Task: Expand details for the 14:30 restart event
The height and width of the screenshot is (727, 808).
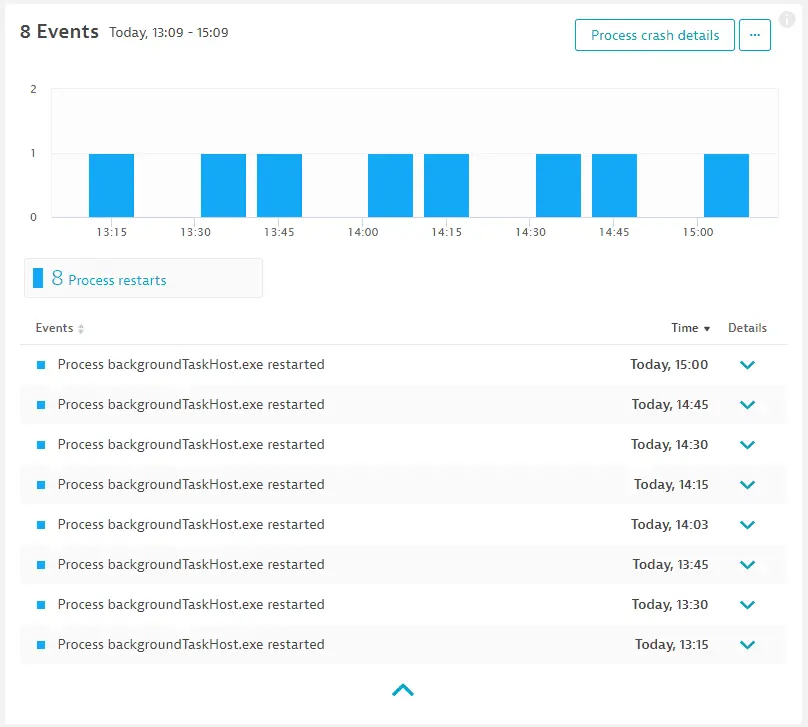Action: click(747, 445)
